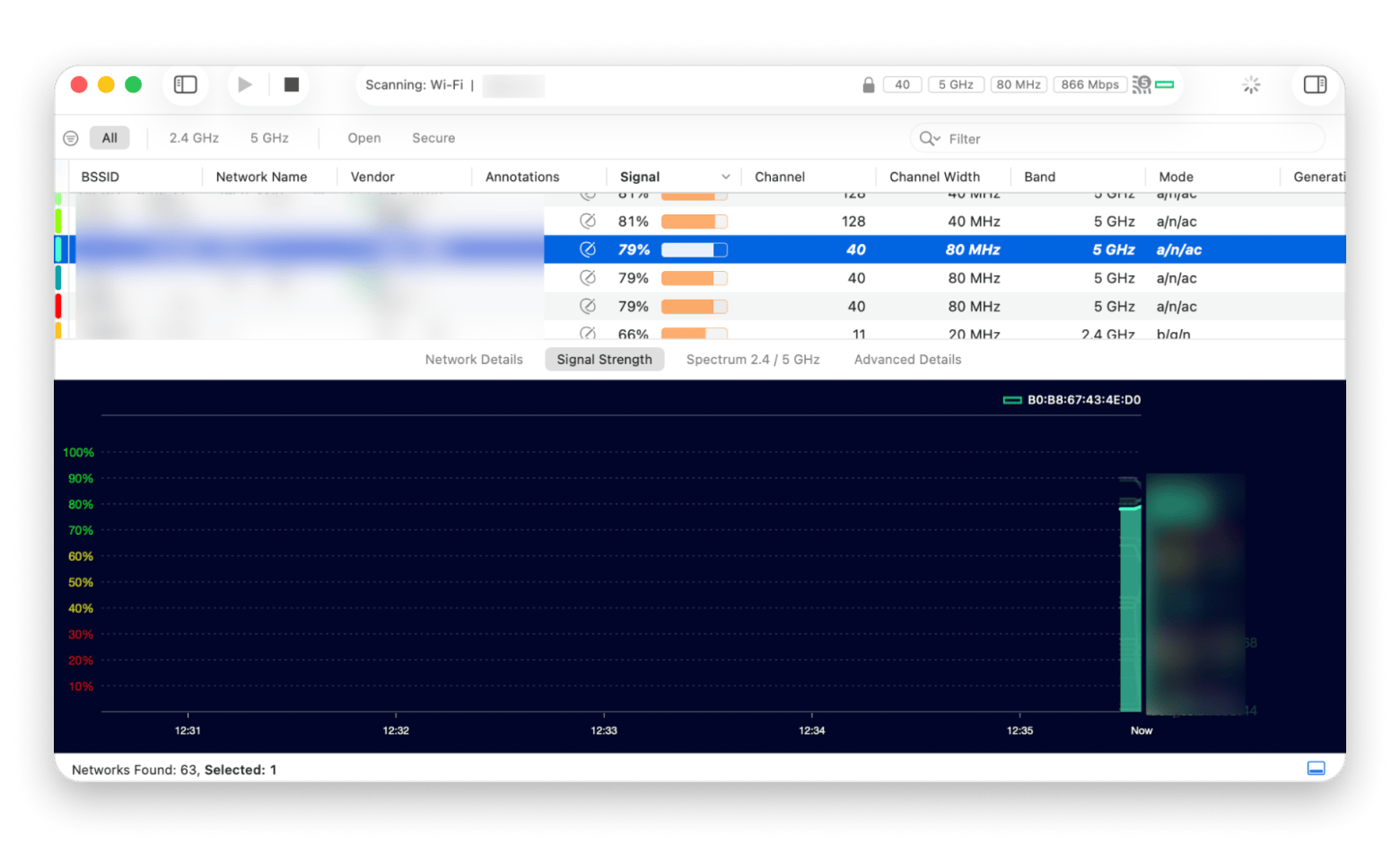Click the annotation icon on the selected 79% row

tap(588, 249)
